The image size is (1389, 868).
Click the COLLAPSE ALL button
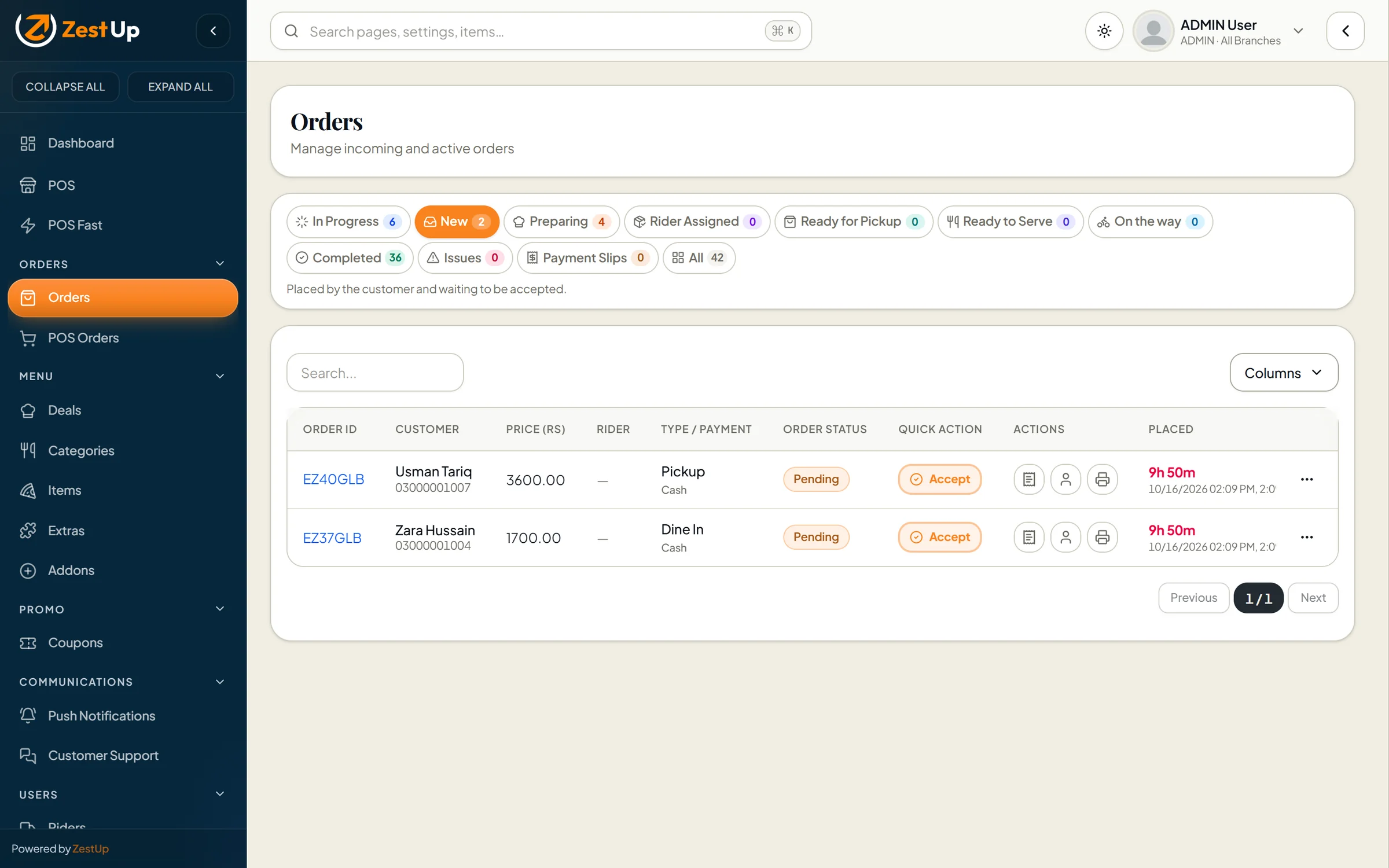tap(65, 87)
